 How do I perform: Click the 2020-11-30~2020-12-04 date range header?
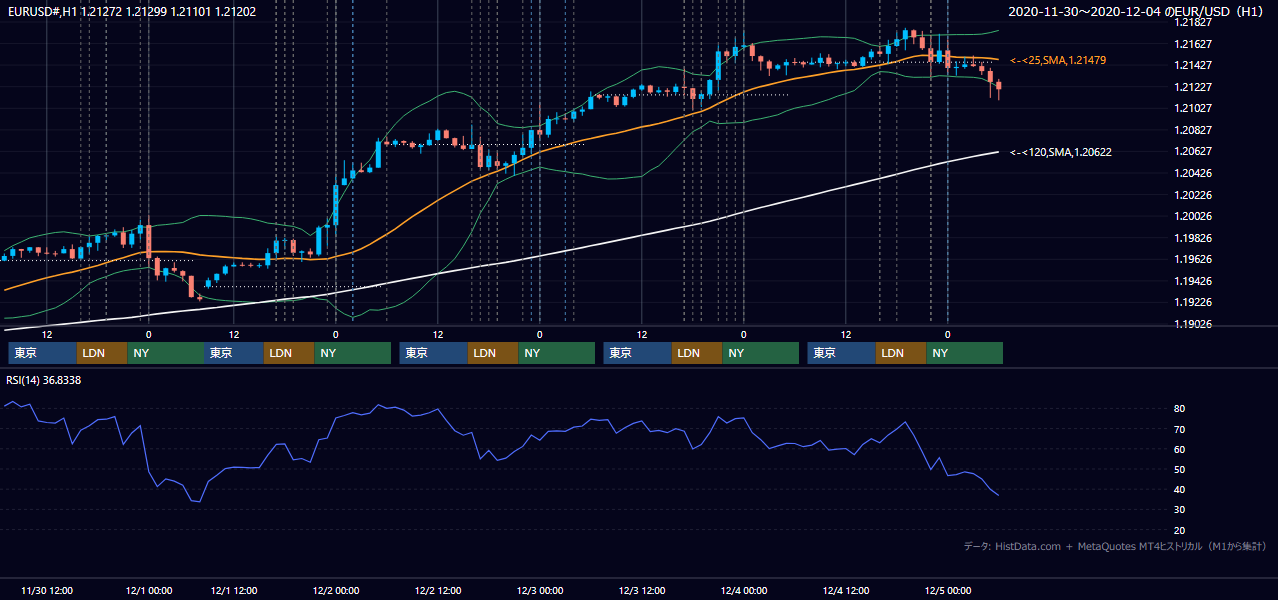click(x=1138, y=12)
